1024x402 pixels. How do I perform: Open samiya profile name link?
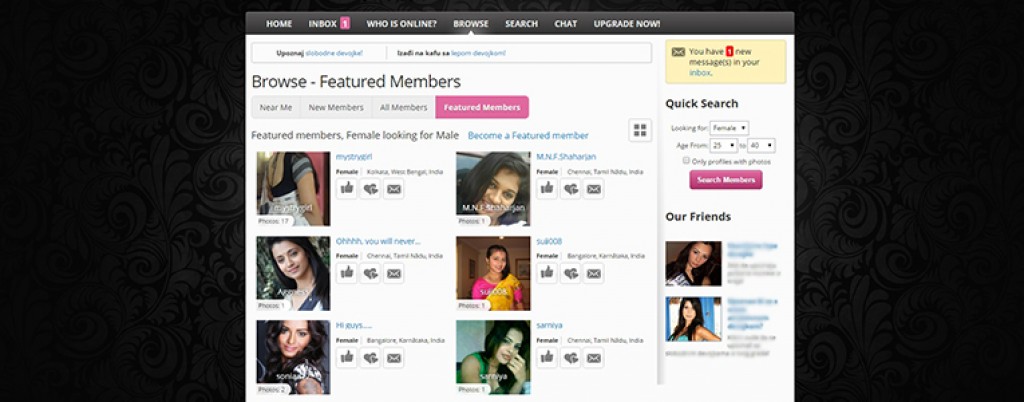pos(549,325)
